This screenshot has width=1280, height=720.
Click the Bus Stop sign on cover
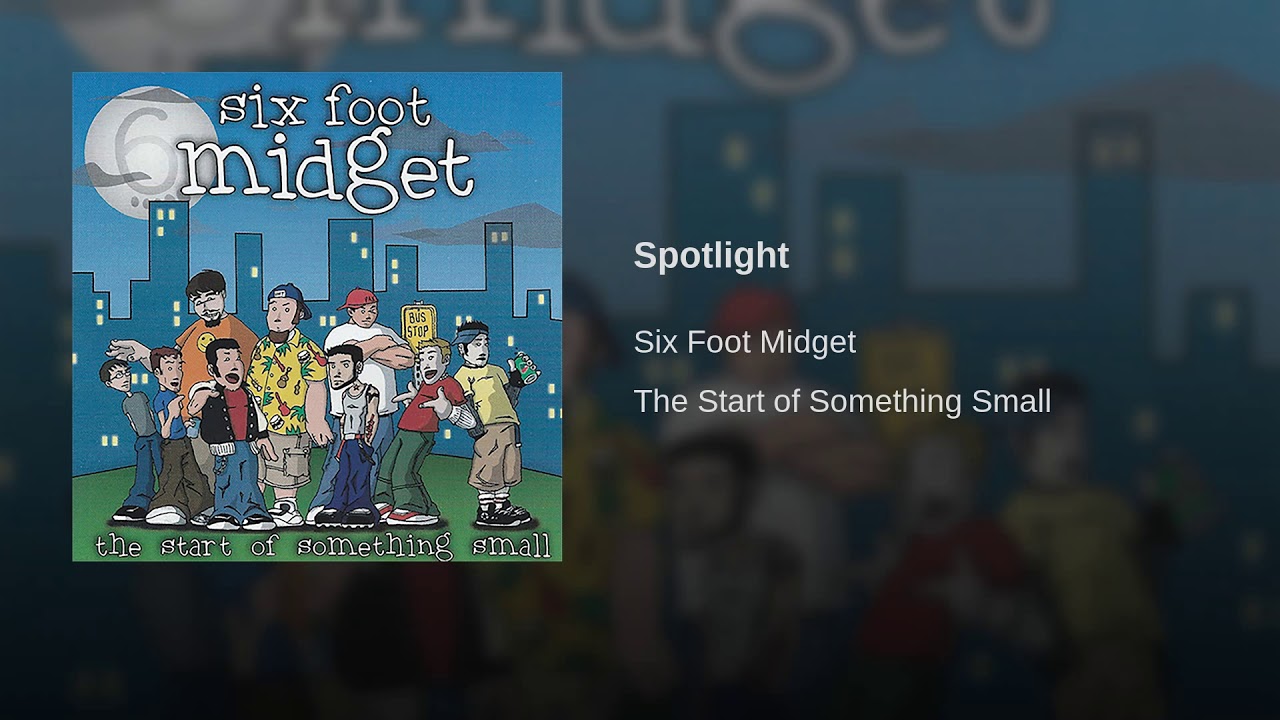pyautogui.click(x=419, y=322)
